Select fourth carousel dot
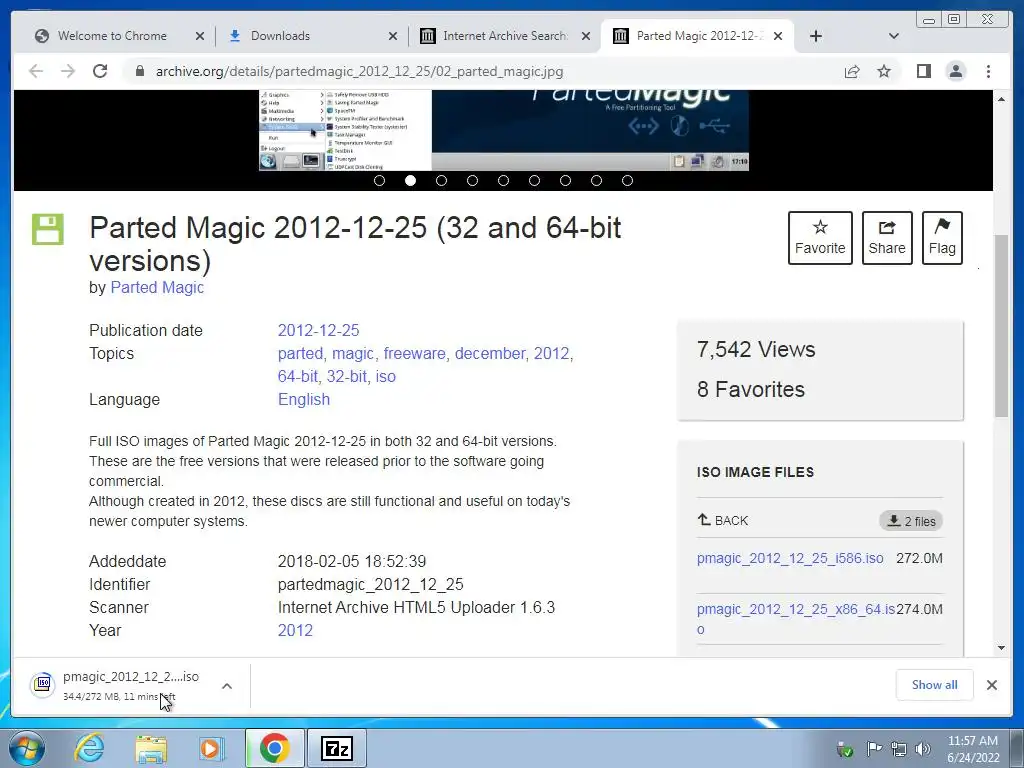The width and height of the screenshot is (1024, 768). click(x=472, y=181)
